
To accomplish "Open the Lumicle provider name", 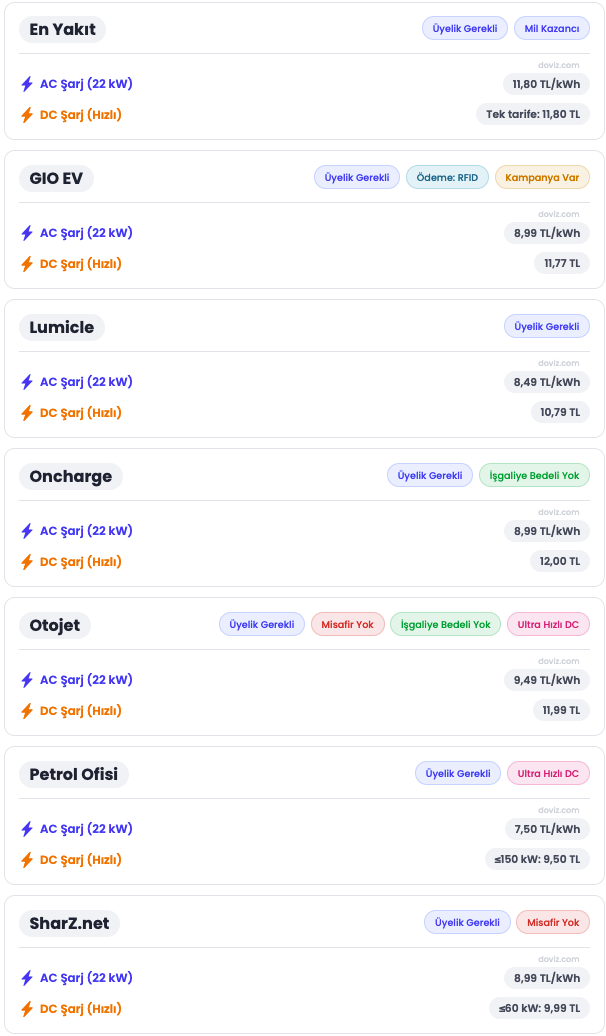I will (62, 327).
